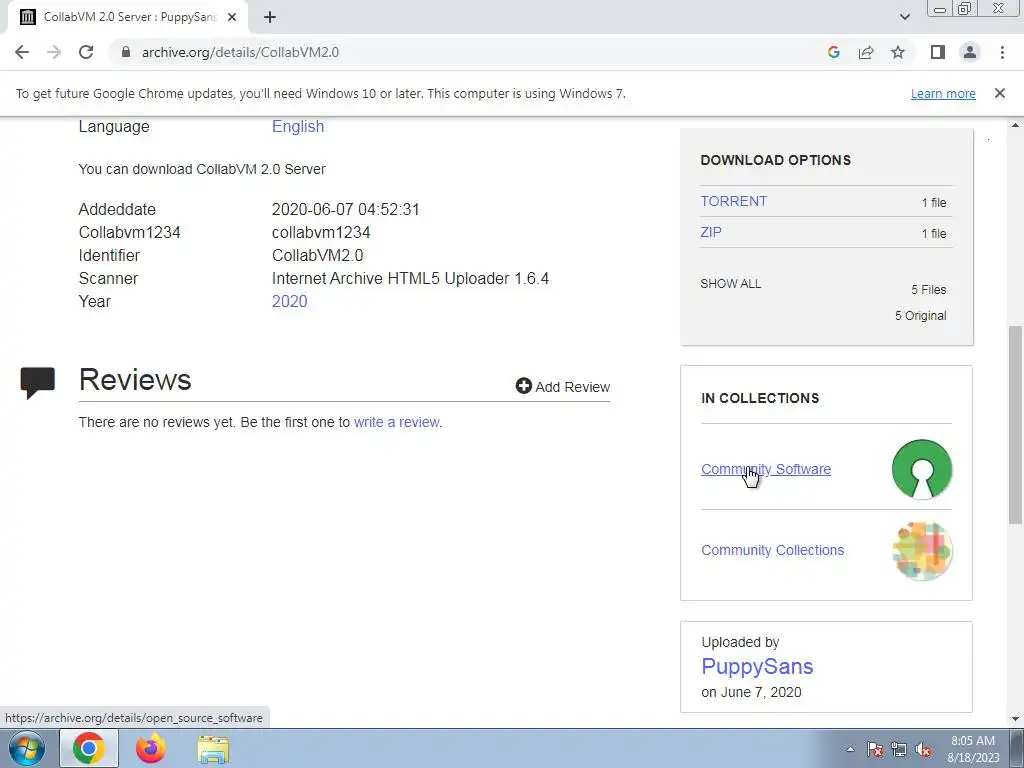Follow the English language link

(x=298, y=127)
